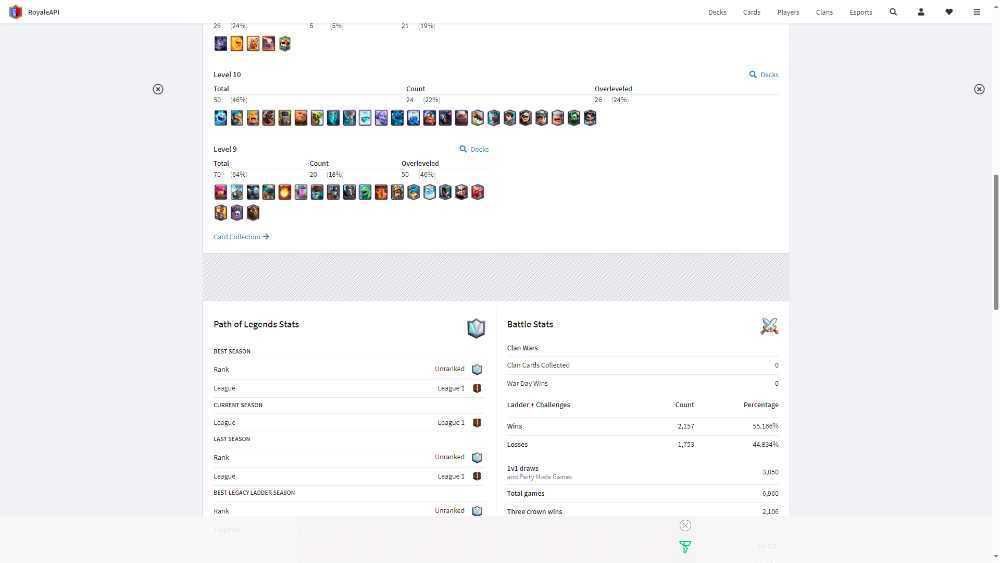Open the Decks menu

click(717, 12)
